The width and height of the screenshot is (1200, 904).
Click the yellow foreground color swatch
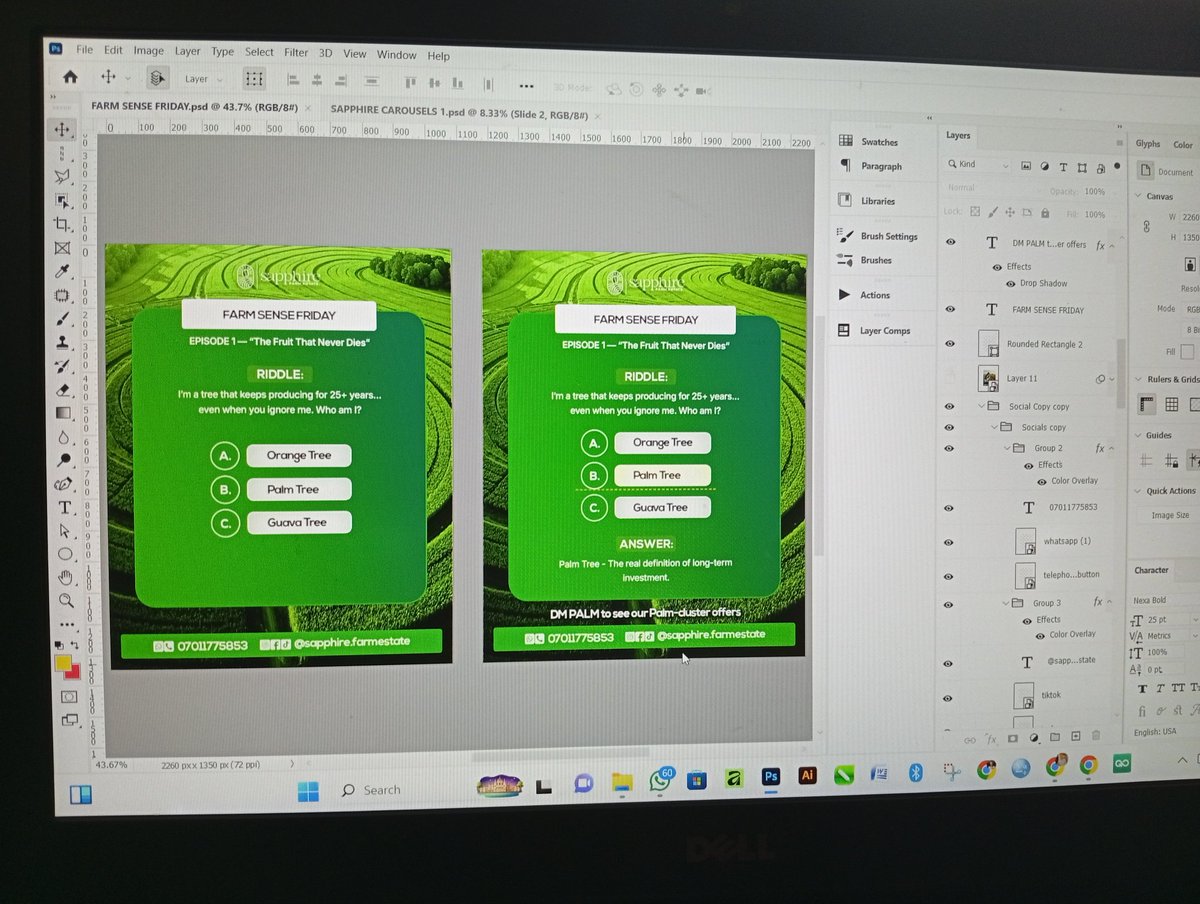tap(62, 663)
